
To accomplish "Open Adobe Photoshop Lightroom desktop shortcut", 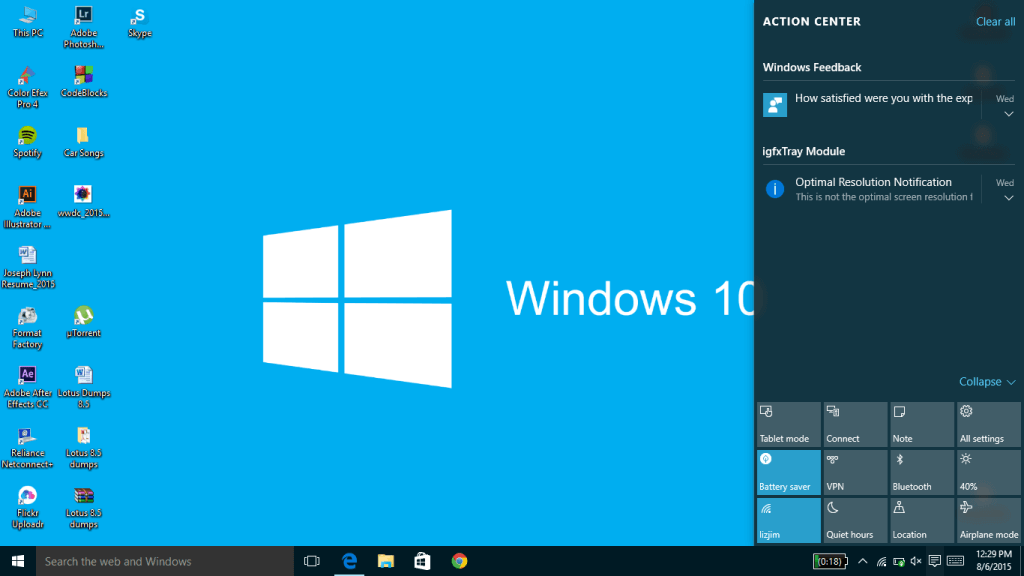I will (83, 27).
